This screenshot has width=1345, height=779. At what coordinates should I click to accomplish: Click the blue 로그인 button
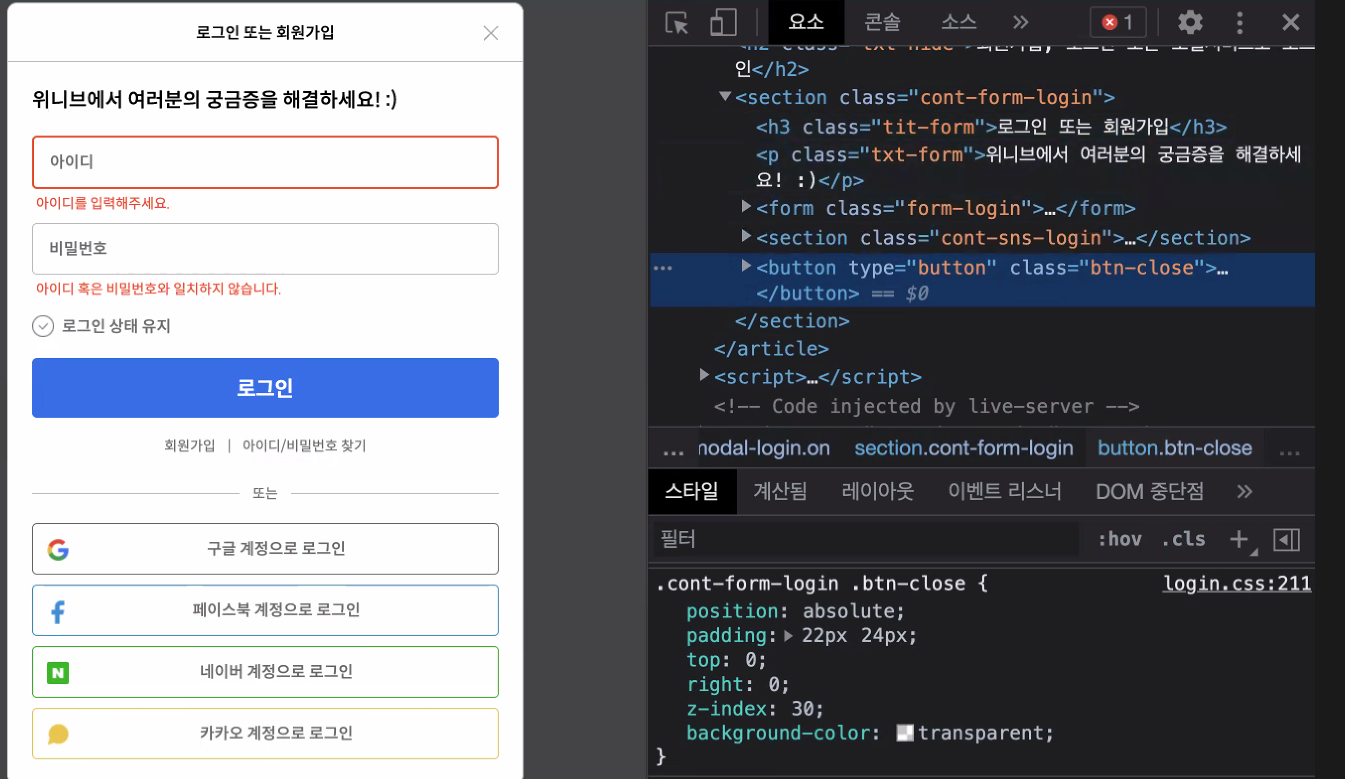[x=265, y=388]
